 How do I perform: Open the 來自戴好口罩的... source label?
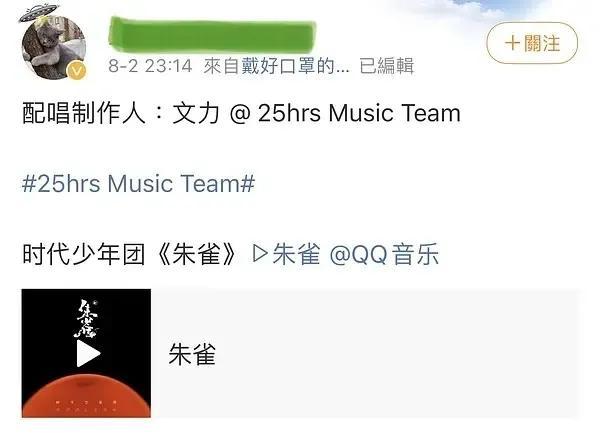(x=276, y=66)
